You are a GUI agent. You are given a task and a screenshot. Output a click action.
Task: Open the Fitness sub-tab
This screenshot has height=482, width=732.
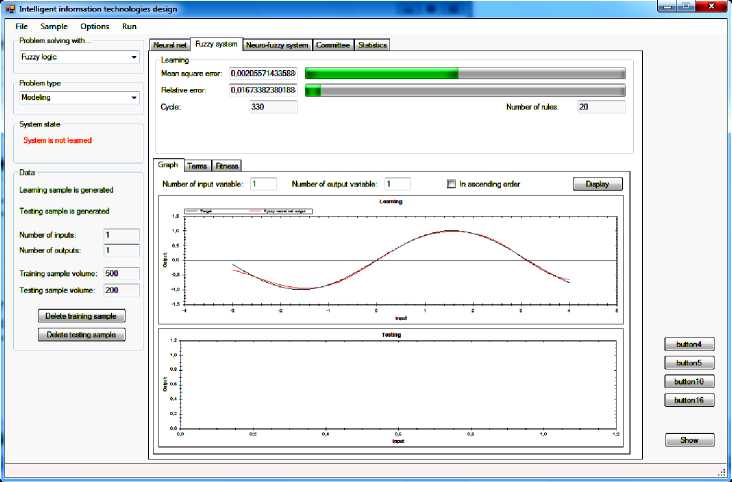tap(227, 166)
